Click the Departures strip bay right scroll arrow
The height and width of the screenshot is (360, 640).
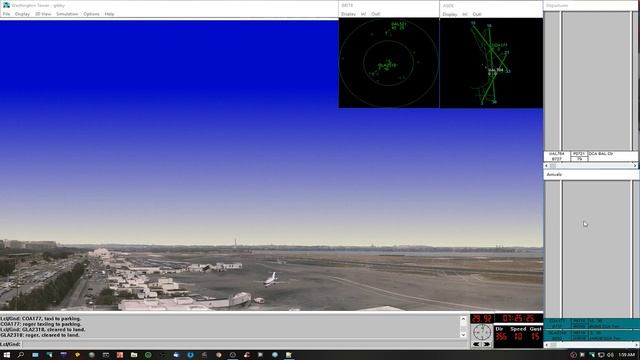coord(635,166)
